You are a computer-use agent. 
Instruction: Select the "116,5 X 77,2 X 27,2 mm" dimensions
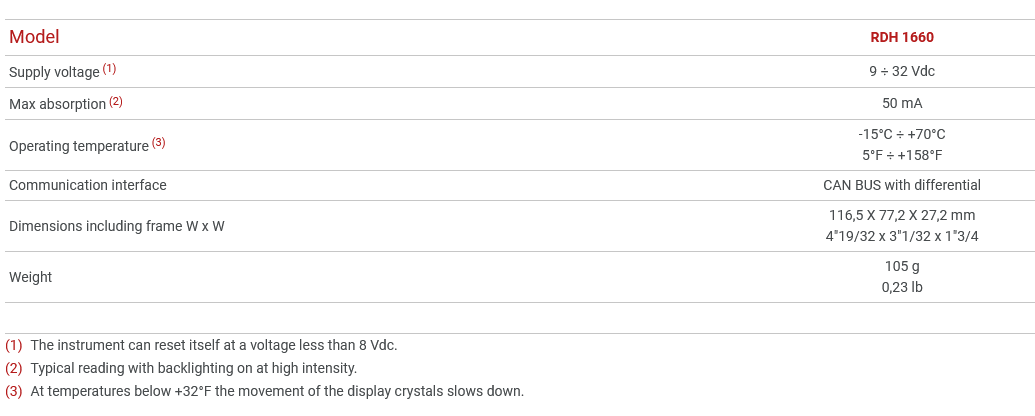[x=901, y=215]
